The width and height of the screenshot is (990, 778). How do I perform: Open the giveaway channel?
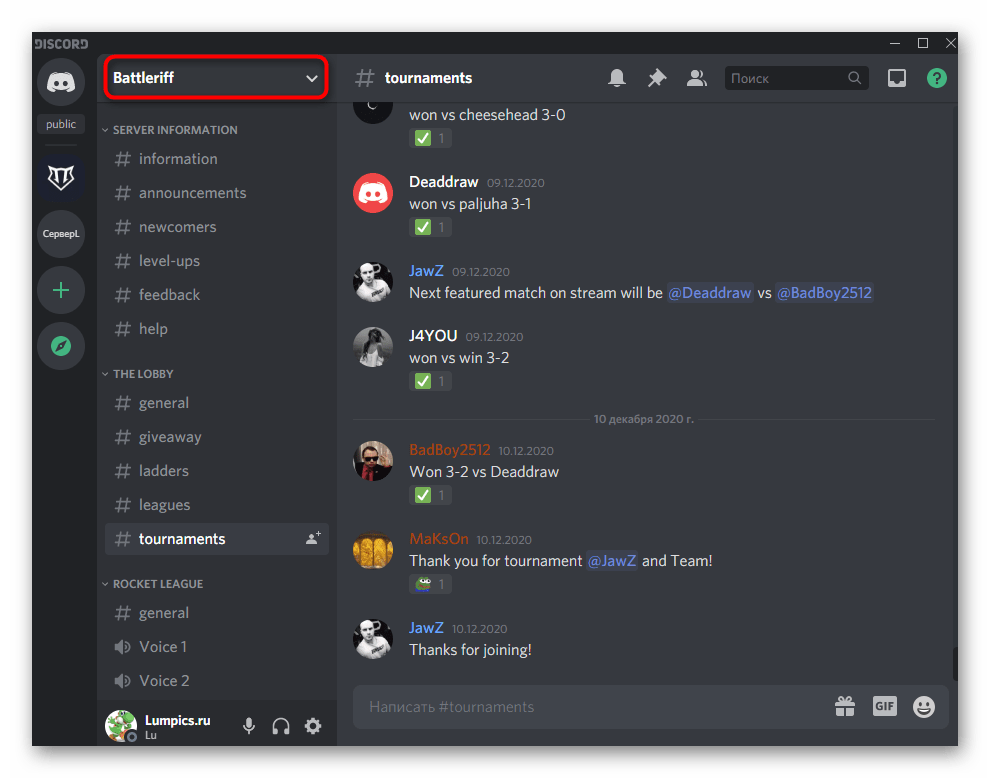pyautogui.click(x=217, y=436)
